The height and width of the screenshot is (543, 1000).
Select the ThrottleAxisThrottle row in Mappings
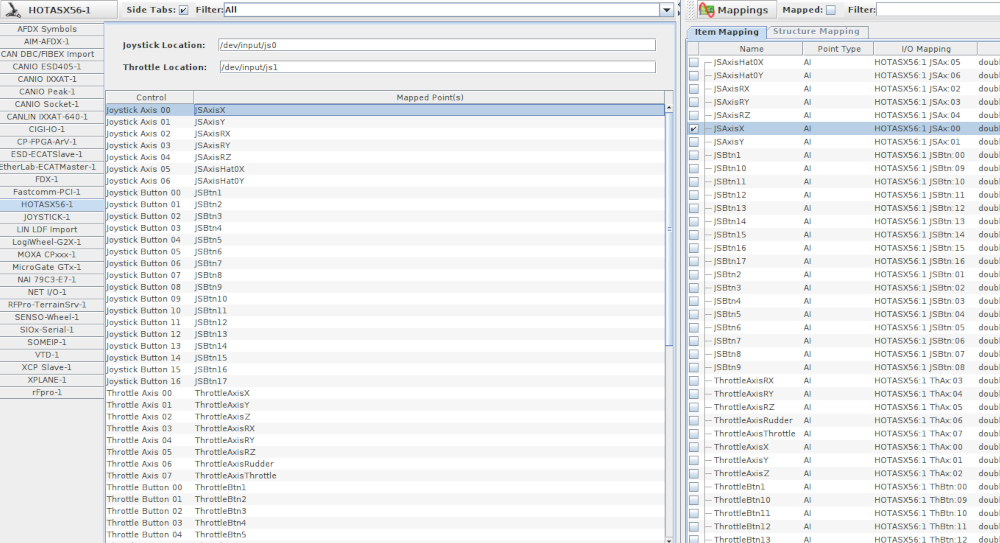coord(843,434)
